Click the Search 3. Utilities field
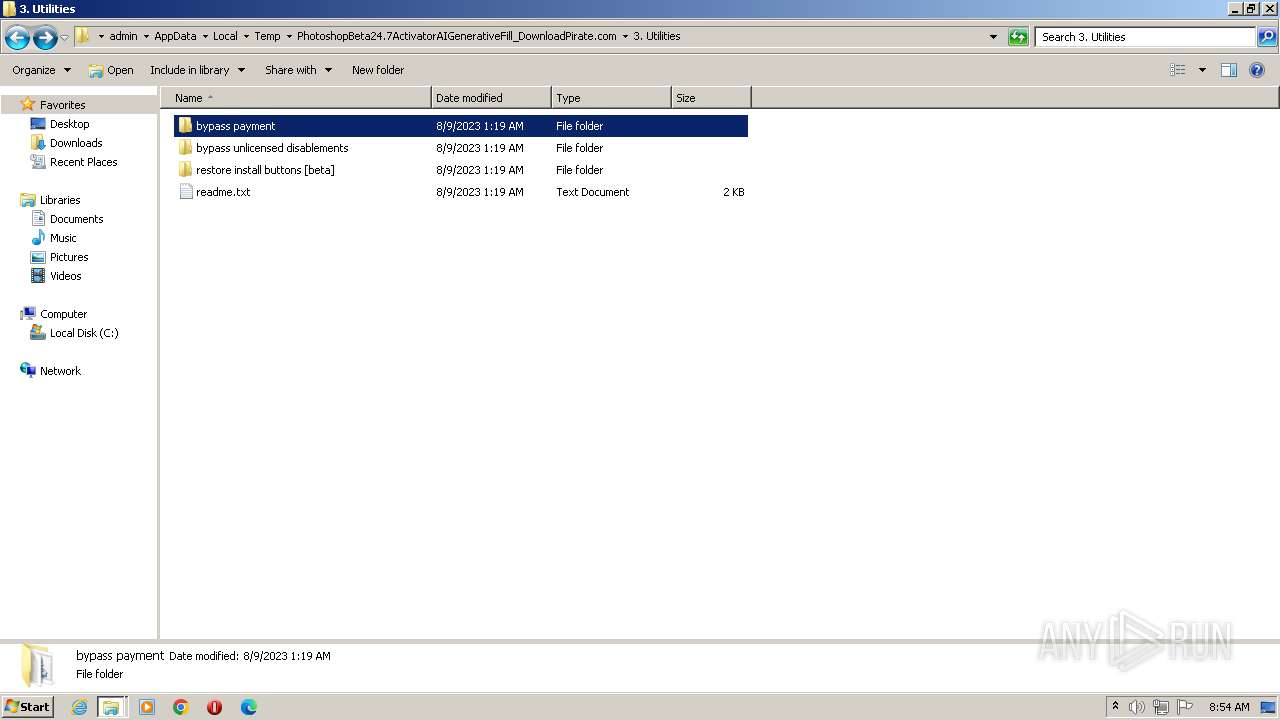 (x=1146, y=37)
